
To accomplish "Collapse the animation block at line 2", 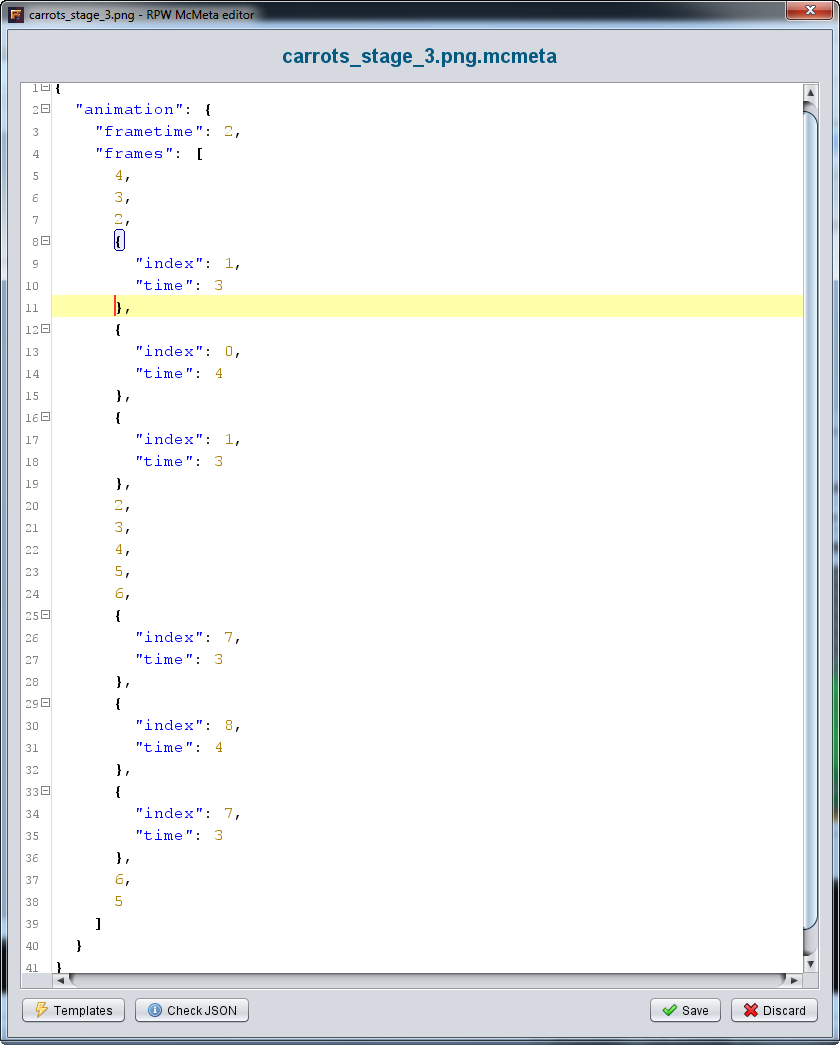I will pos(46,110).
